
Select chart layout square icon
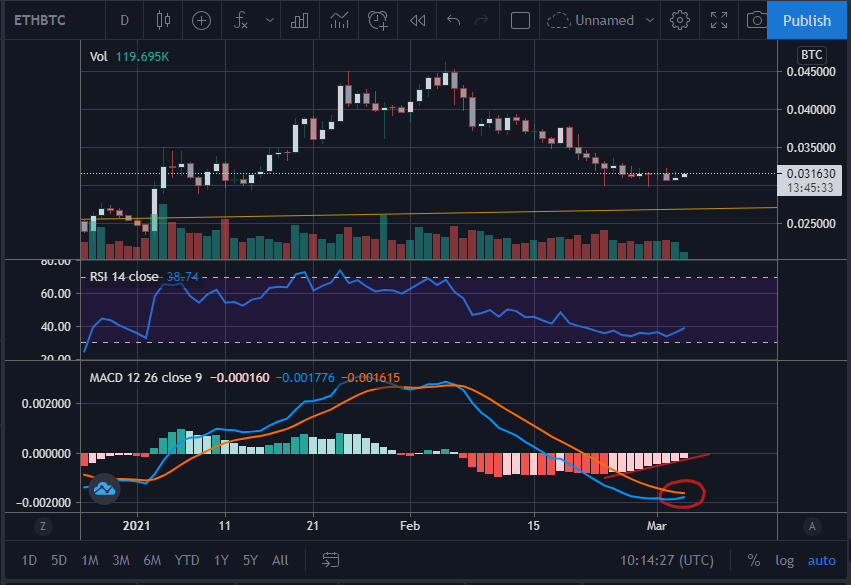point(520,21)
